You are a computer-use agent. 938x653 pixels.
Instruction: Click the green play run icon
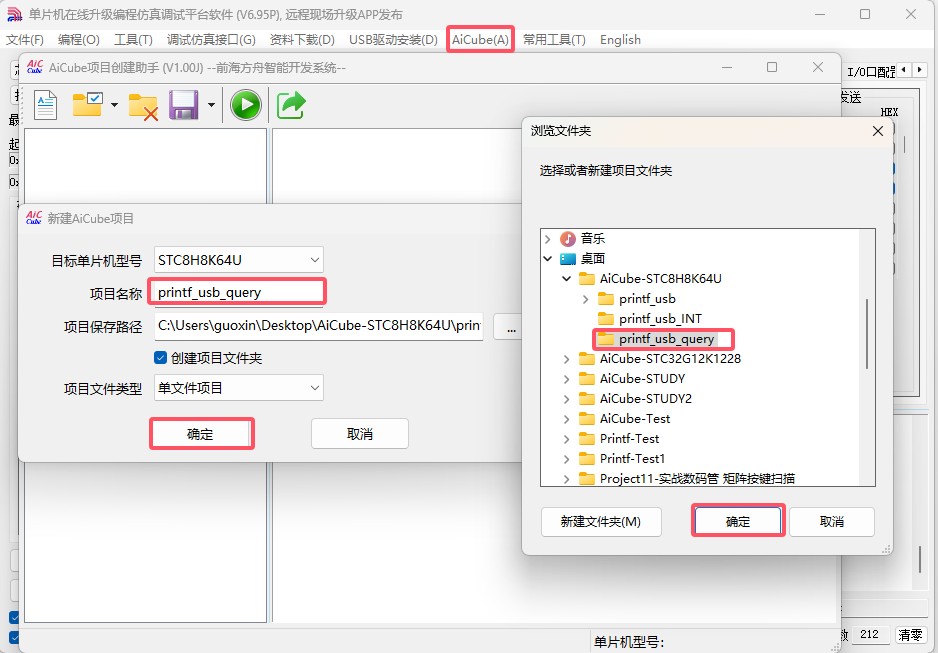point(246,105)
